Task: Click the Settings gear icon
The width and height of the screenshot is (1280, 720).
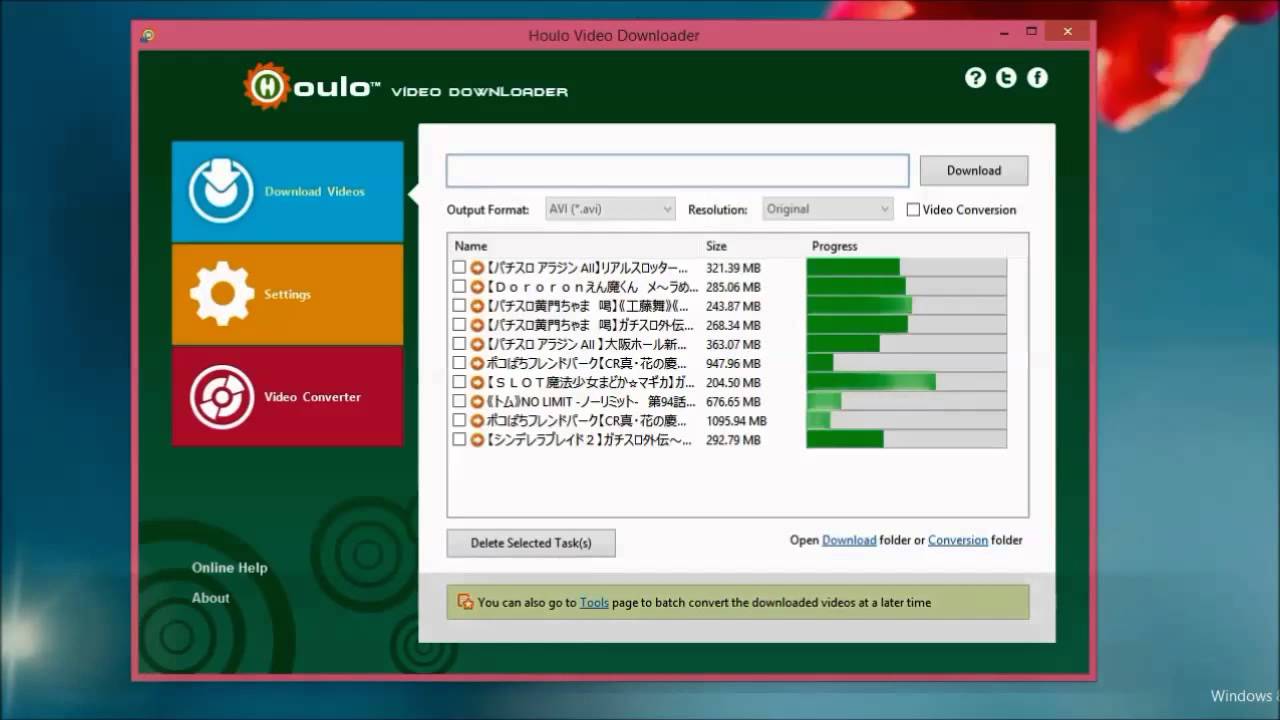Action: tap(221, 293)
